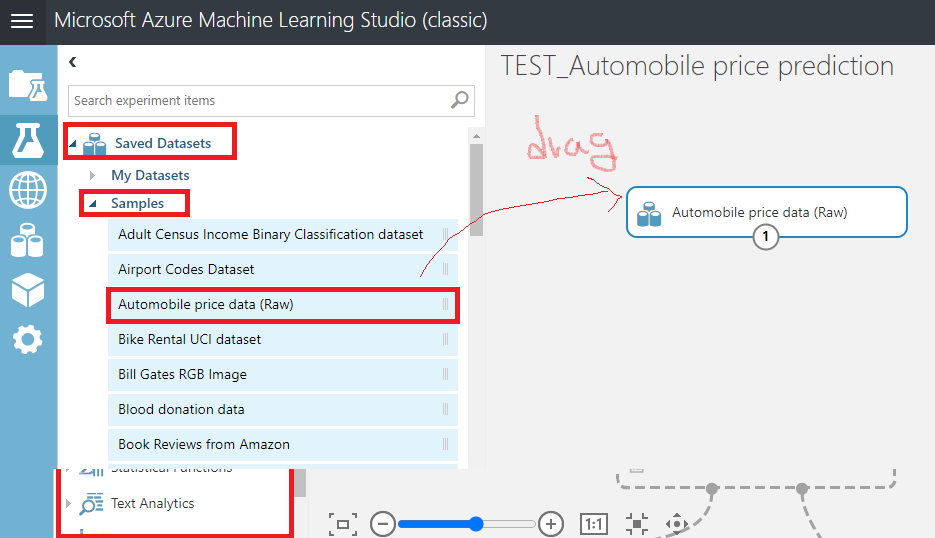Select Automobile price data (Raw) in list
This screenshot has height=538, width=935.
(283, 305)
